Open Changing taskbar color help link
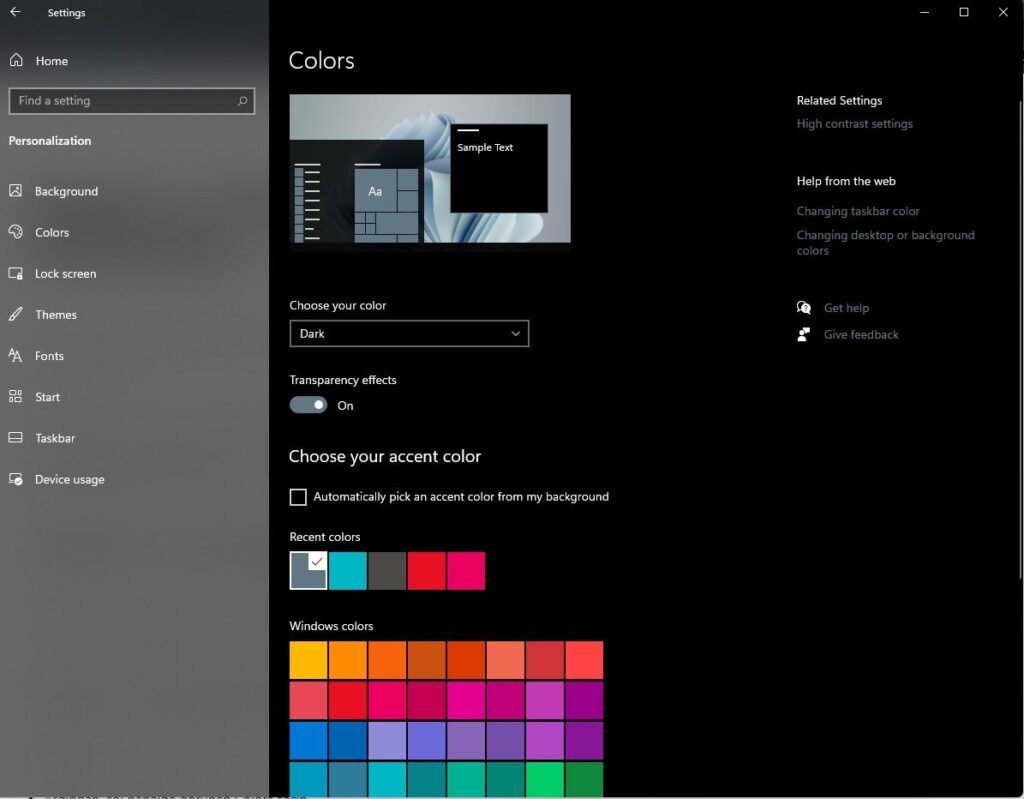Viewport: 1024px width, 799px height. [x=857, y=211]
